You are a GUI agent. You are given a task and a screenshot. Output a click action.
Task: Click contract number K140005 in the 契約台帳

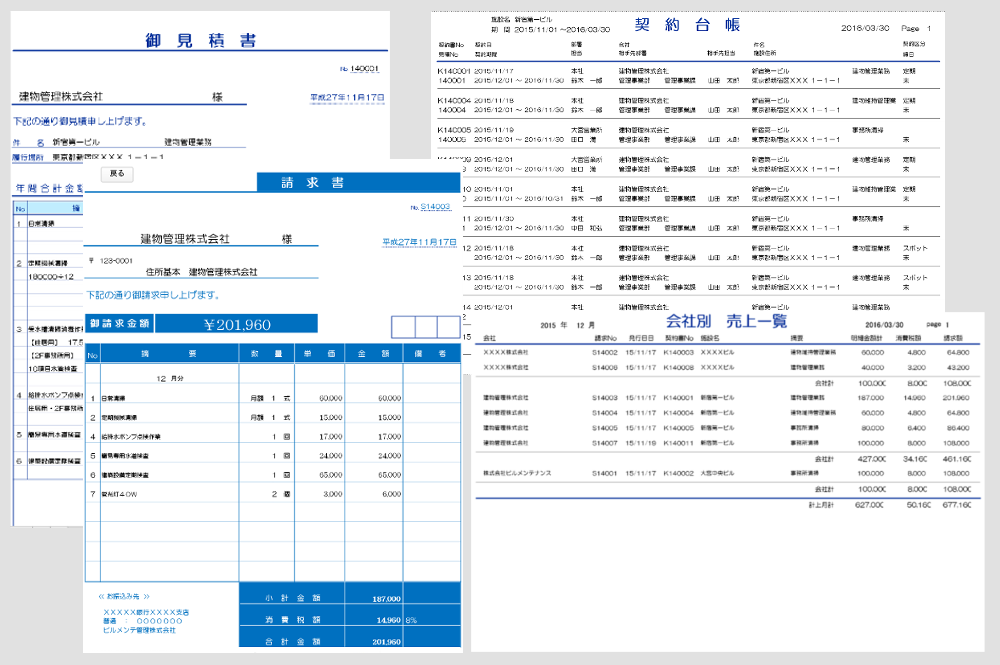[454, 130]
